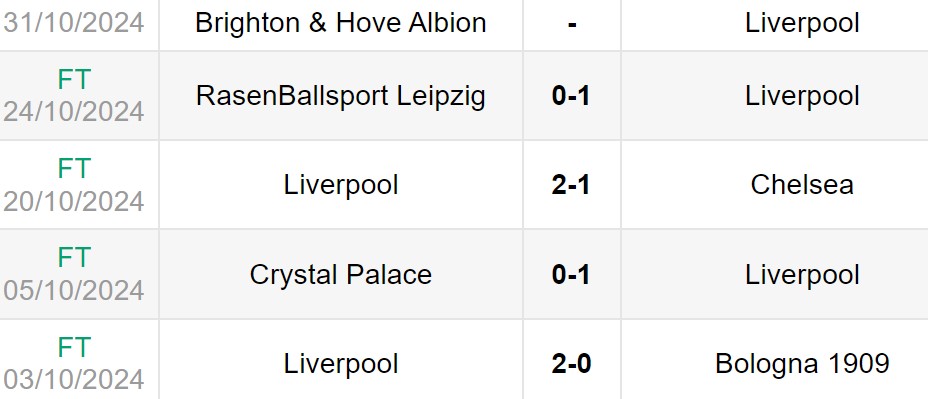The image size is (928, 399).
Task: Click Liverpool away team in Leipzig row
Action: [x=802, y=96]
